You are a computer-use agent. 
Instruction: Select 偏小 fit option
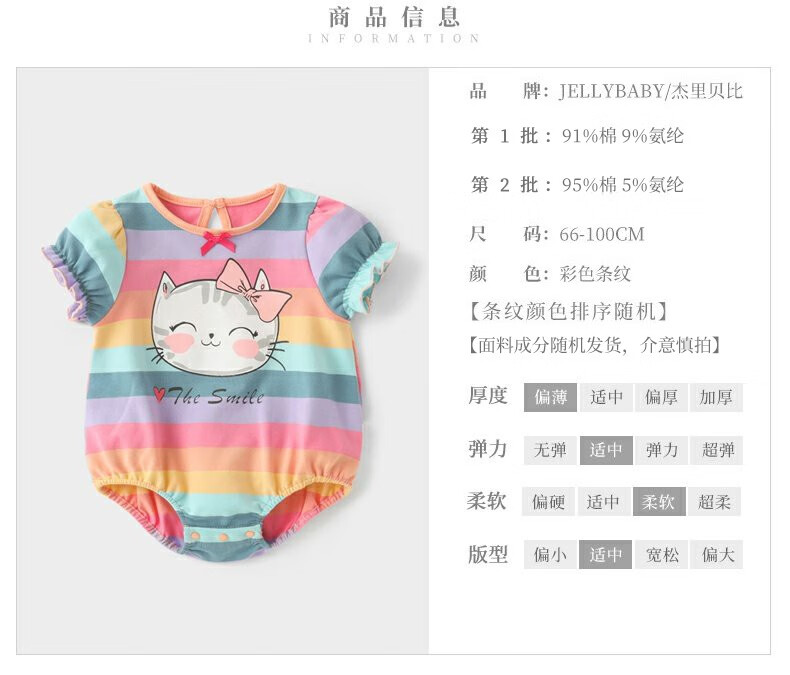[x=550, y=555]
